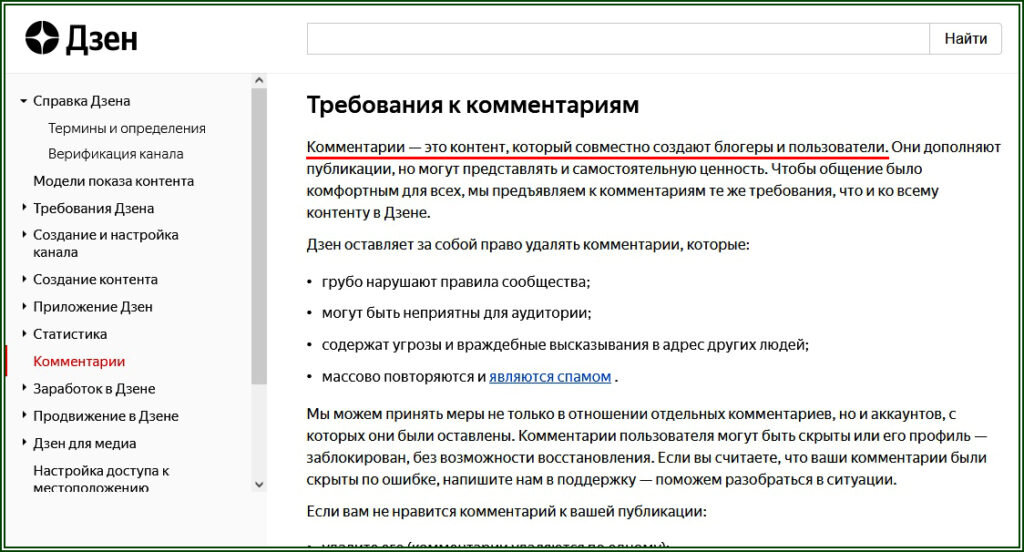Open Заработок в Дзене in the sidebar
The width and height of the screenshot is (1024, 552).
(94, 389)
